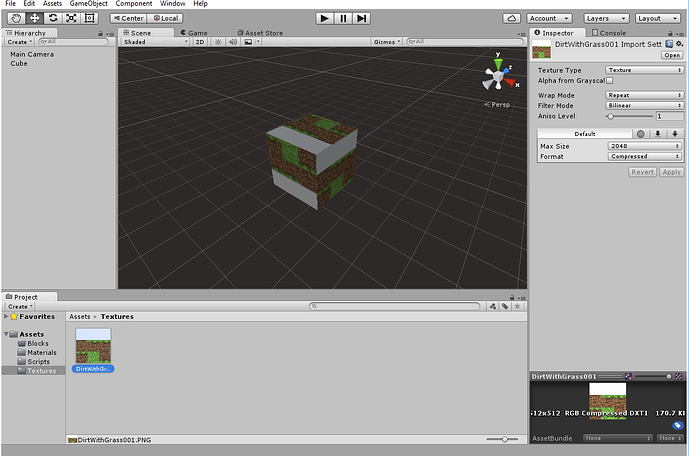Select second download-arrow platform tab
The image size is (689, 456).
point(675,134)
